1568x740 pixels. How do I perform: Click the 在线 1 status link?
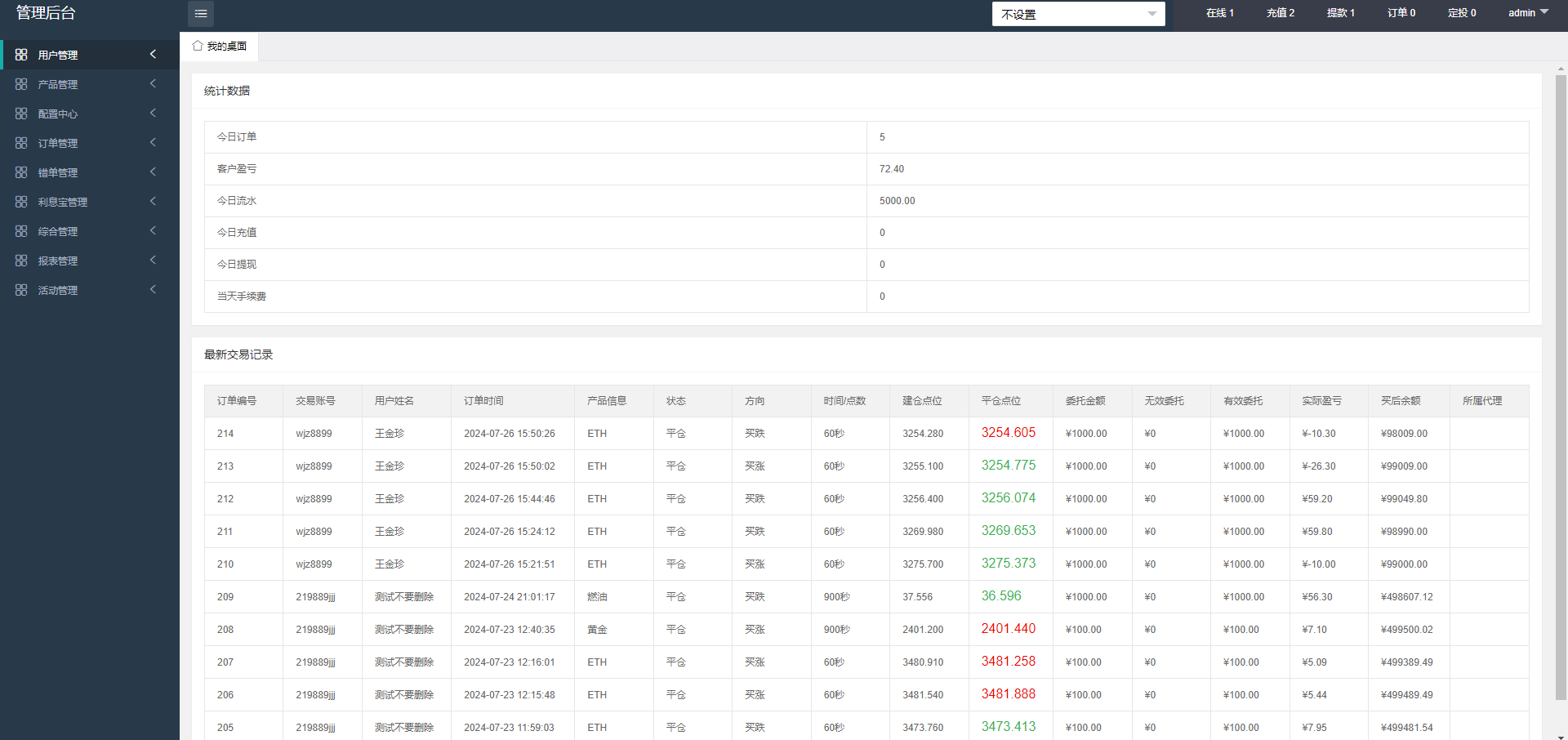click(x=1219, y=13)
